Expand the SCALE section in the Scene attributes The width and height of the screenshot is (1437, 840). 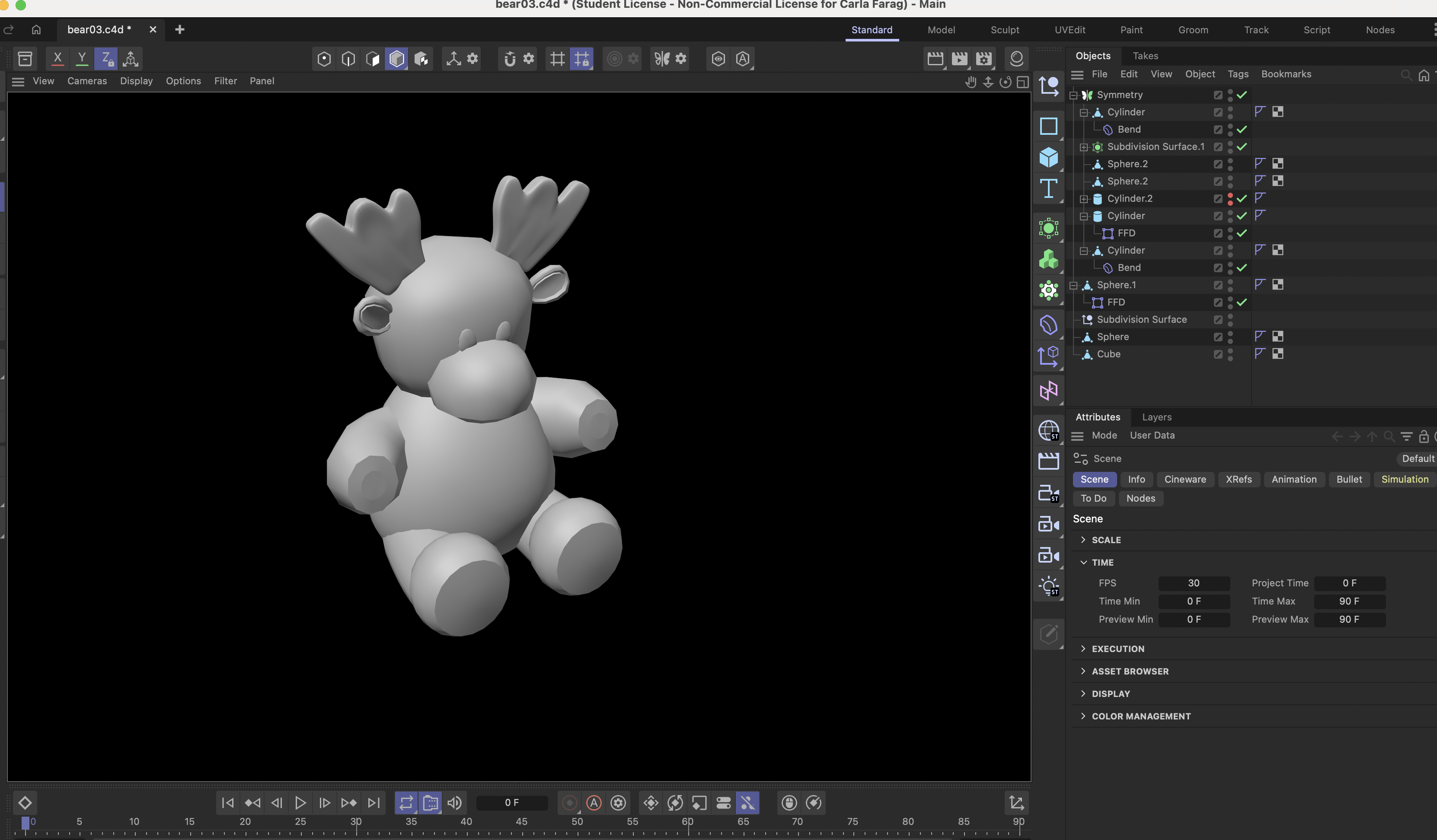[x=1083, y=540]
